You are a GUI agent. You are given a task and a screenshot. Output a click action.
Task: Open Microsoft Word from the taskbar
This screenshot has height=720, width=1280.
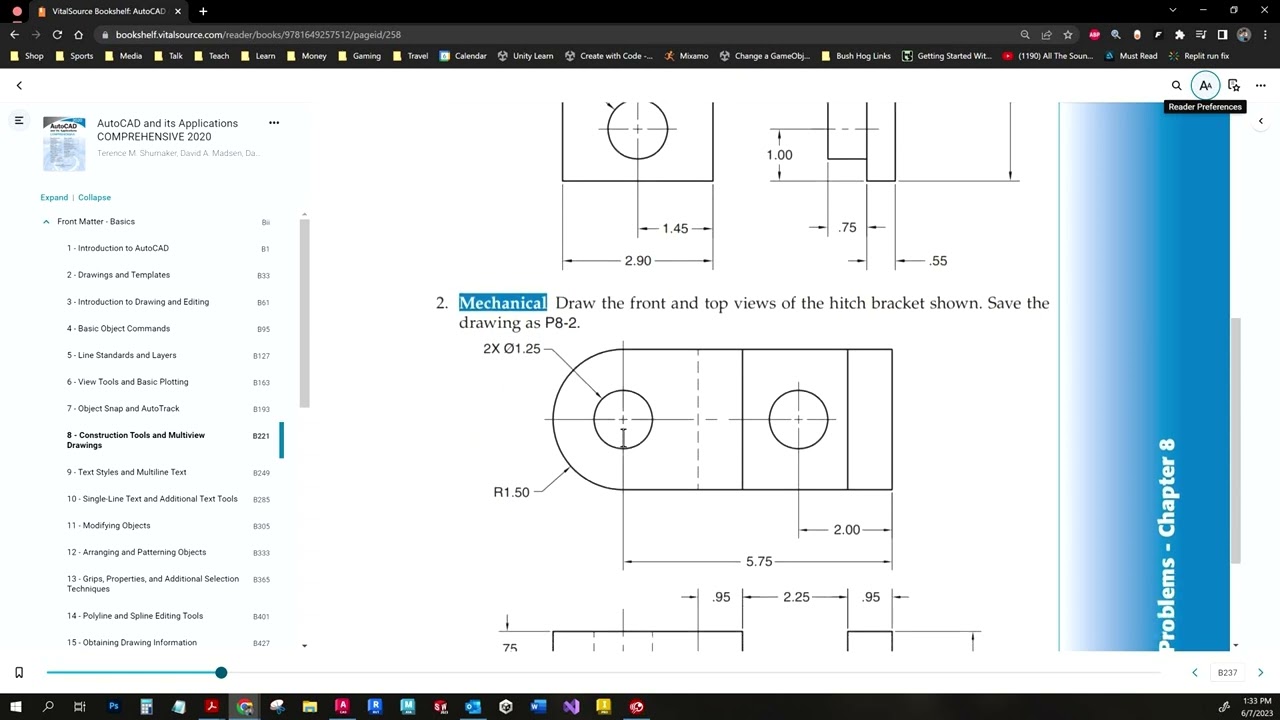(x=538, y=706)
